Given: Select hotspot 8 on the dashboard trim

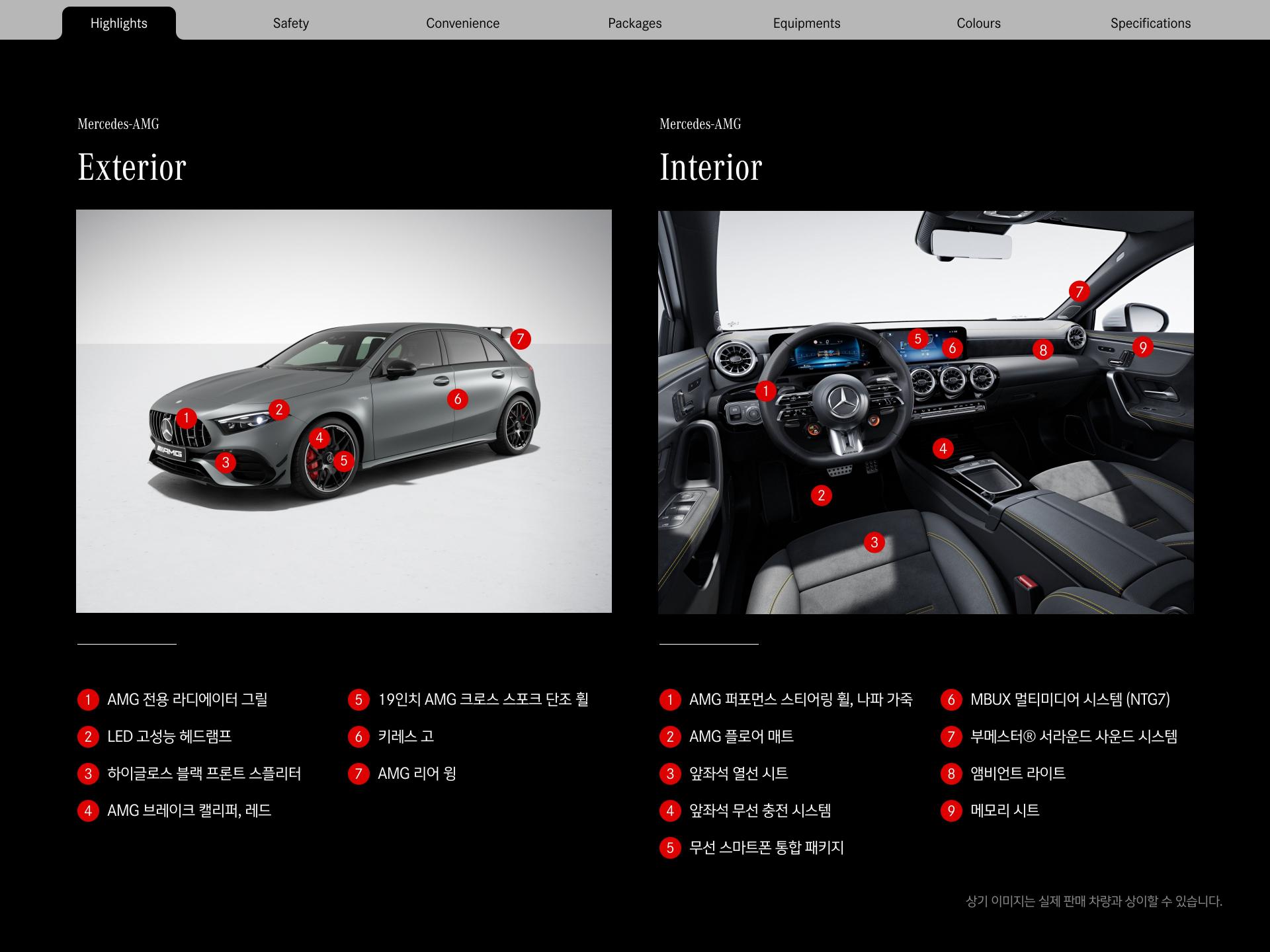Looking at the screenshot, I should click(x=1043, y=350).
